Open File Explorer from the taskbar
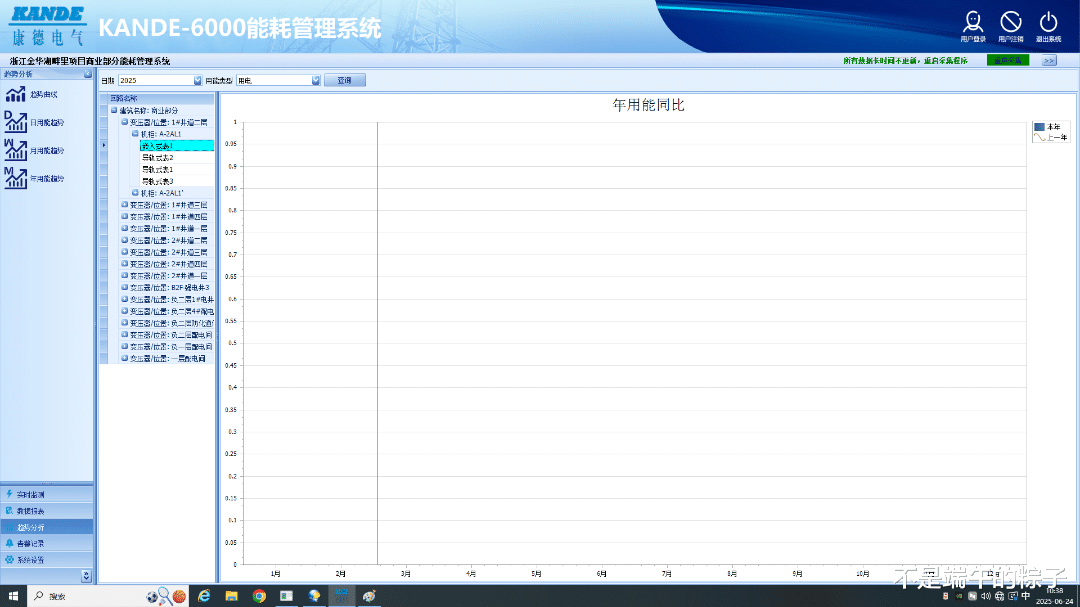The height and width of the screenshot is (607, 1080). (x=231, y=596)
